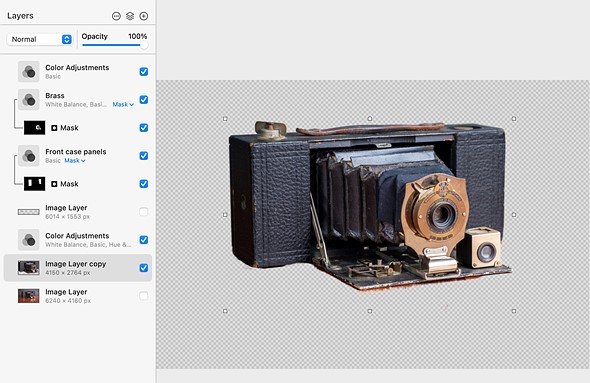Select the bottom Image Layer thumbnail

pos(29,296)
